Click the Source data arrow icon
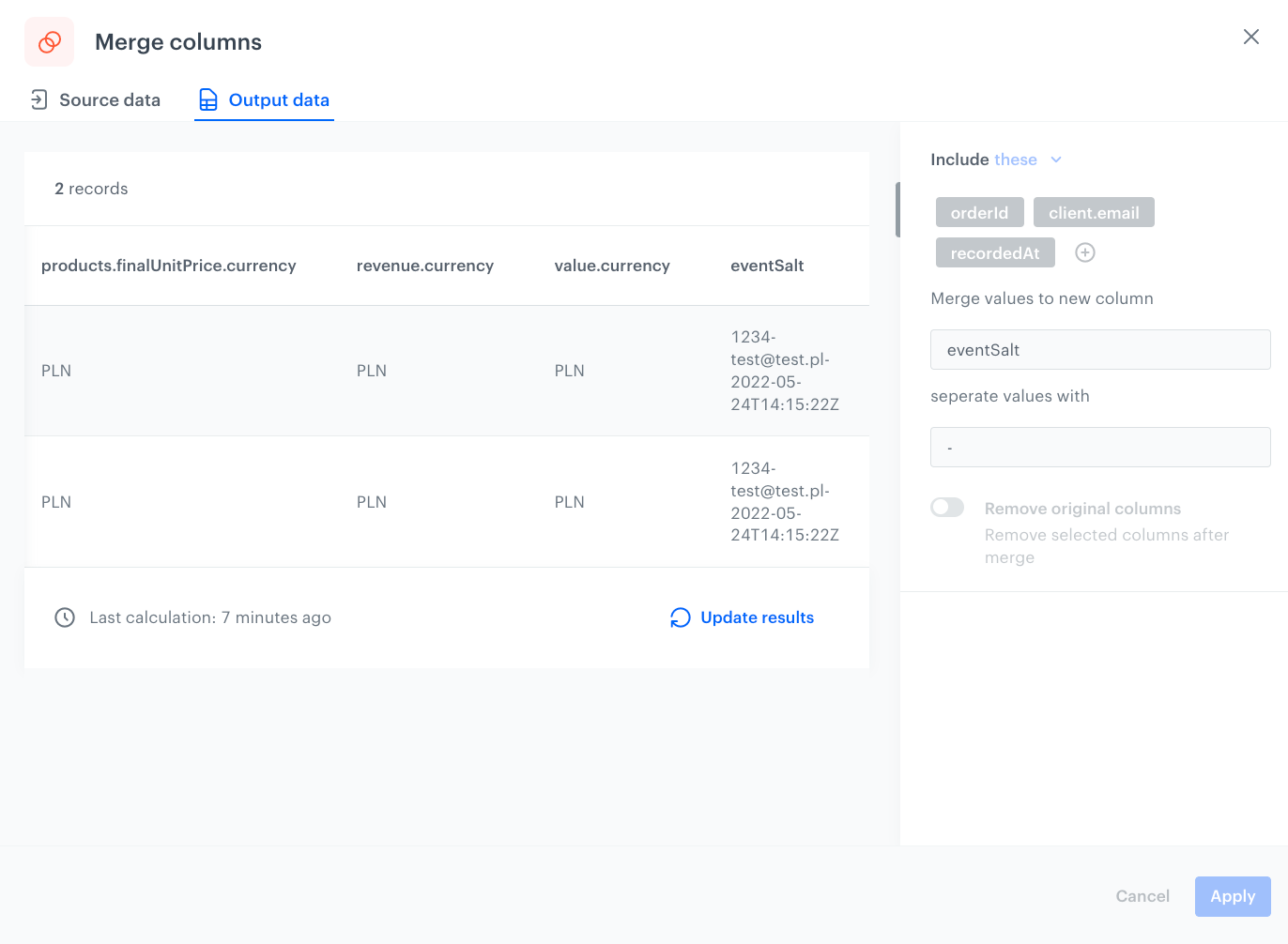The image size is (1288, 944). (x=38, y=99)
